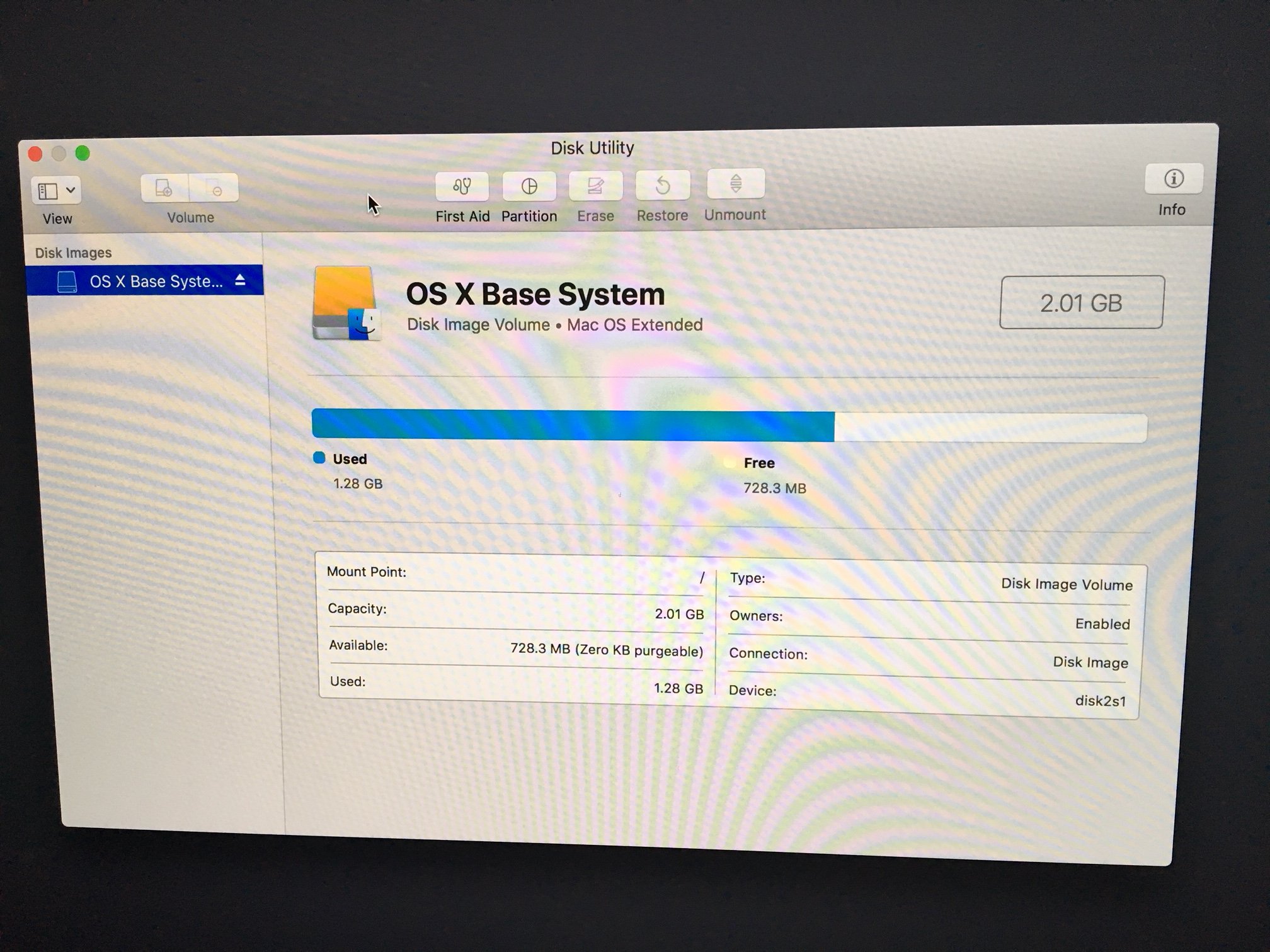Viewport: 1270px width, 952px height.
Task: Click the First Aid stethoscope icon
Action: pyautogui.click(x=462, y=186)
